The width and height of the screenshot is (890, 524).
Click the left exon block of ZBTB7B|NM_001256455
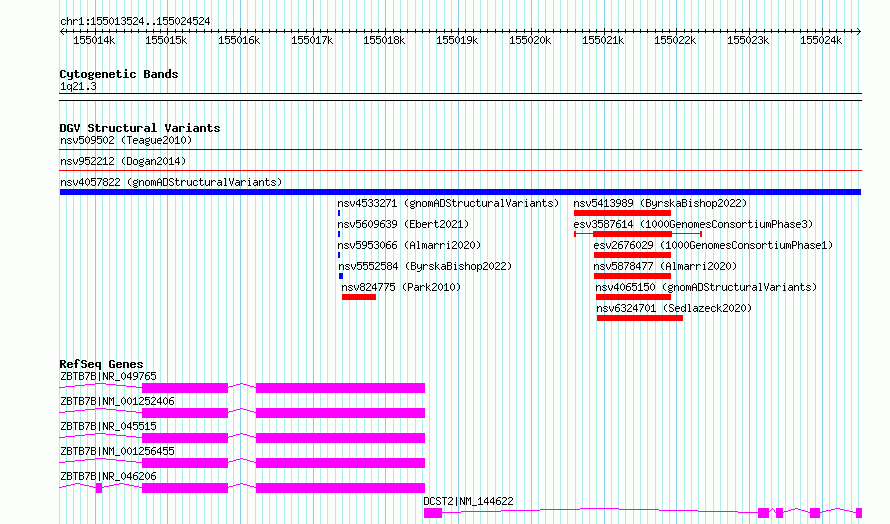(185, 463)
